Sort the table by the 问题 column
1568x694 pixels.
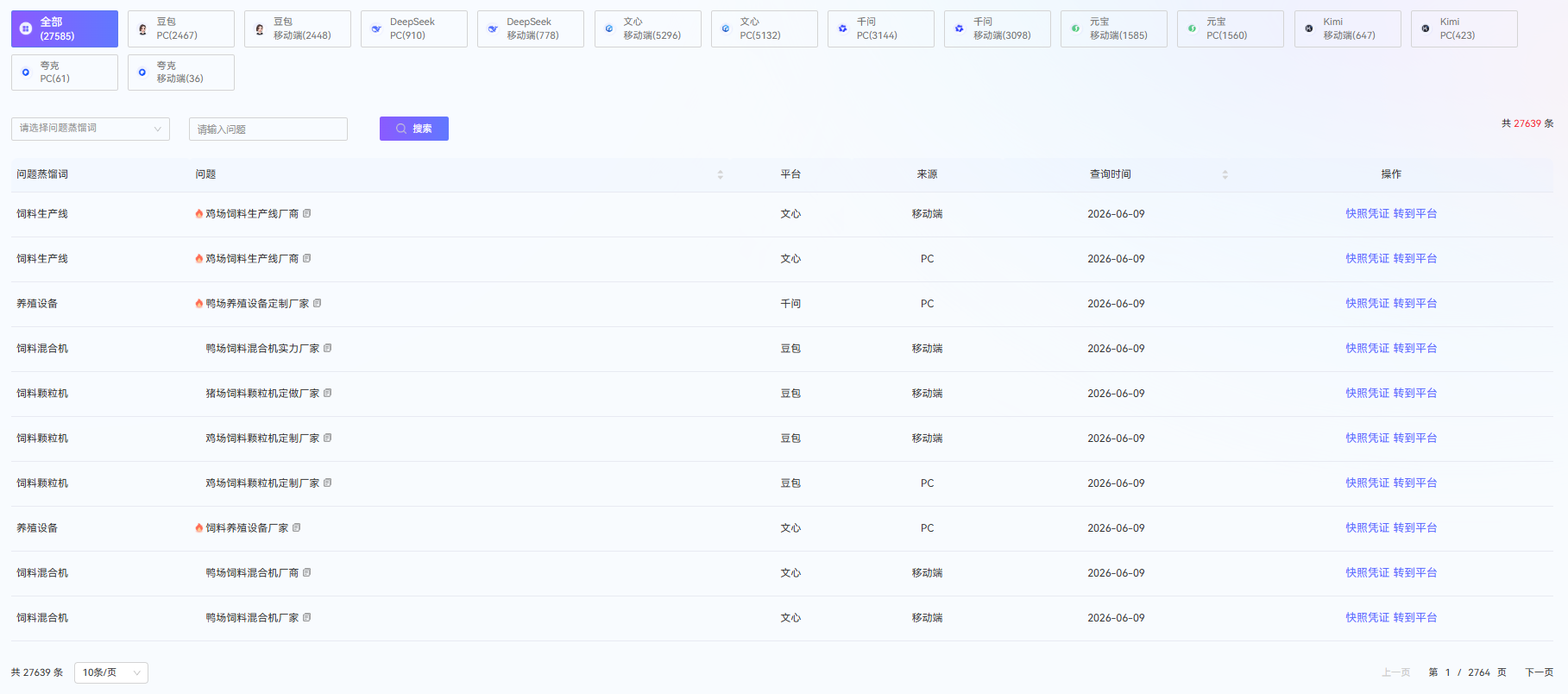[721, 174]
